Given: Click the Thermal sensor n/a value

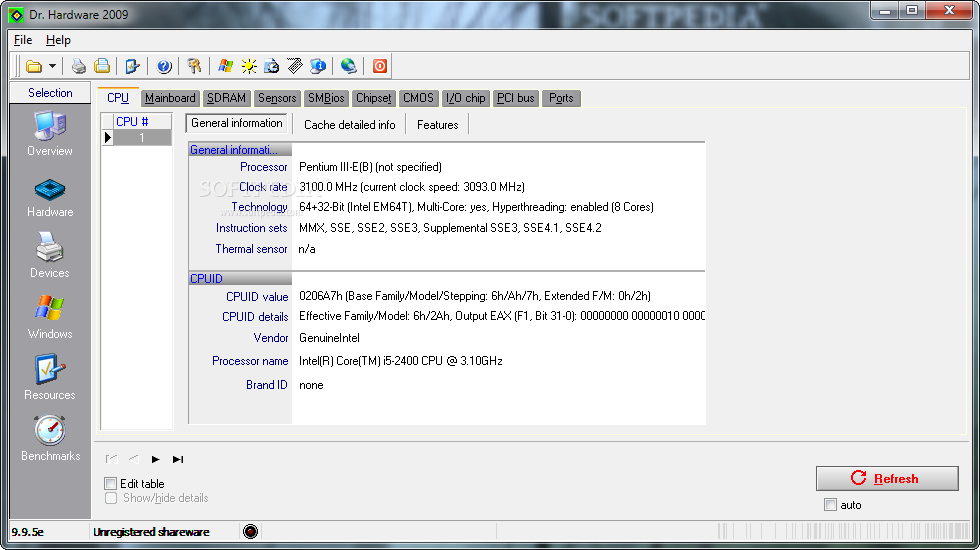Looking at the screenshot, I should click(307, 249).
